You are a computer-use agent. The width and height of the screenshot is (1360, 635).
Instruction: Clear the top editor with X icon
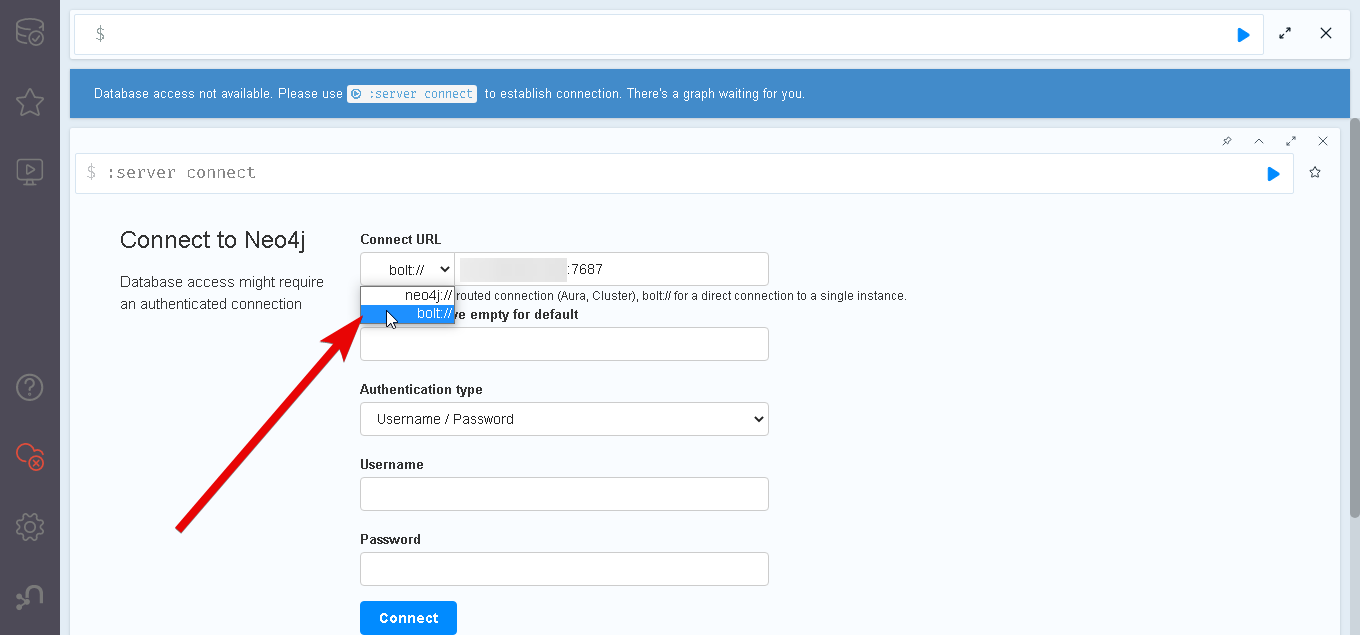tap(1326, 34)
